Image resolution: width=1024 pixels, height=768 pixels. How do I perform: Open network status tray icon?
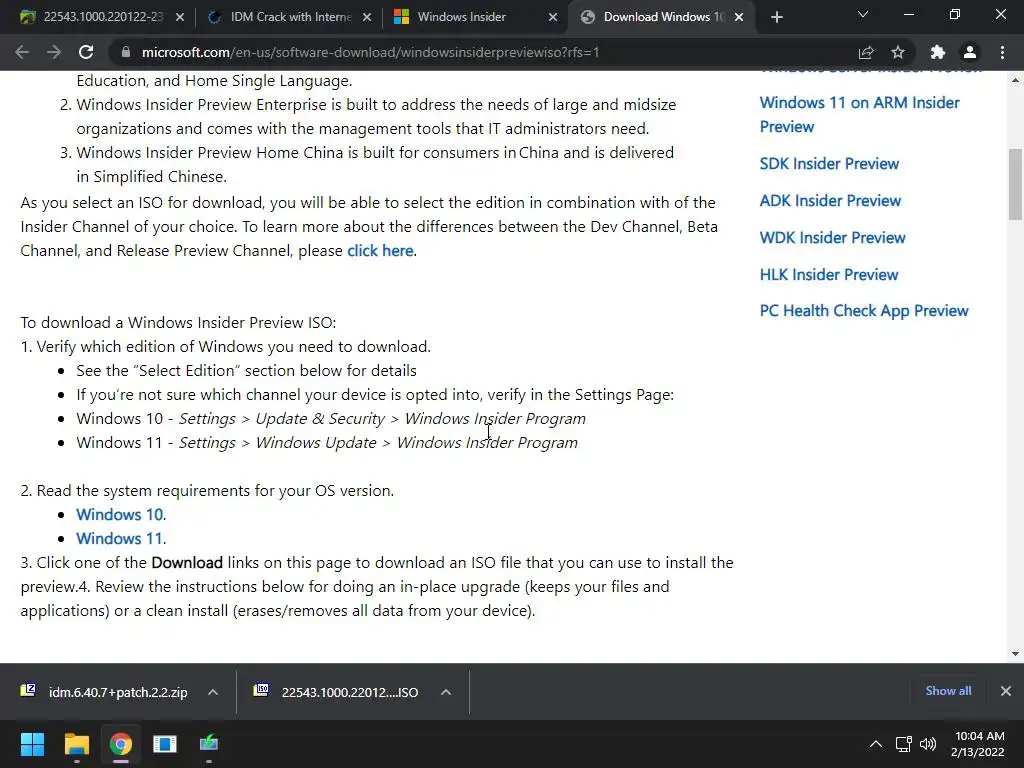pyautogui.click(x=904, y=744)
